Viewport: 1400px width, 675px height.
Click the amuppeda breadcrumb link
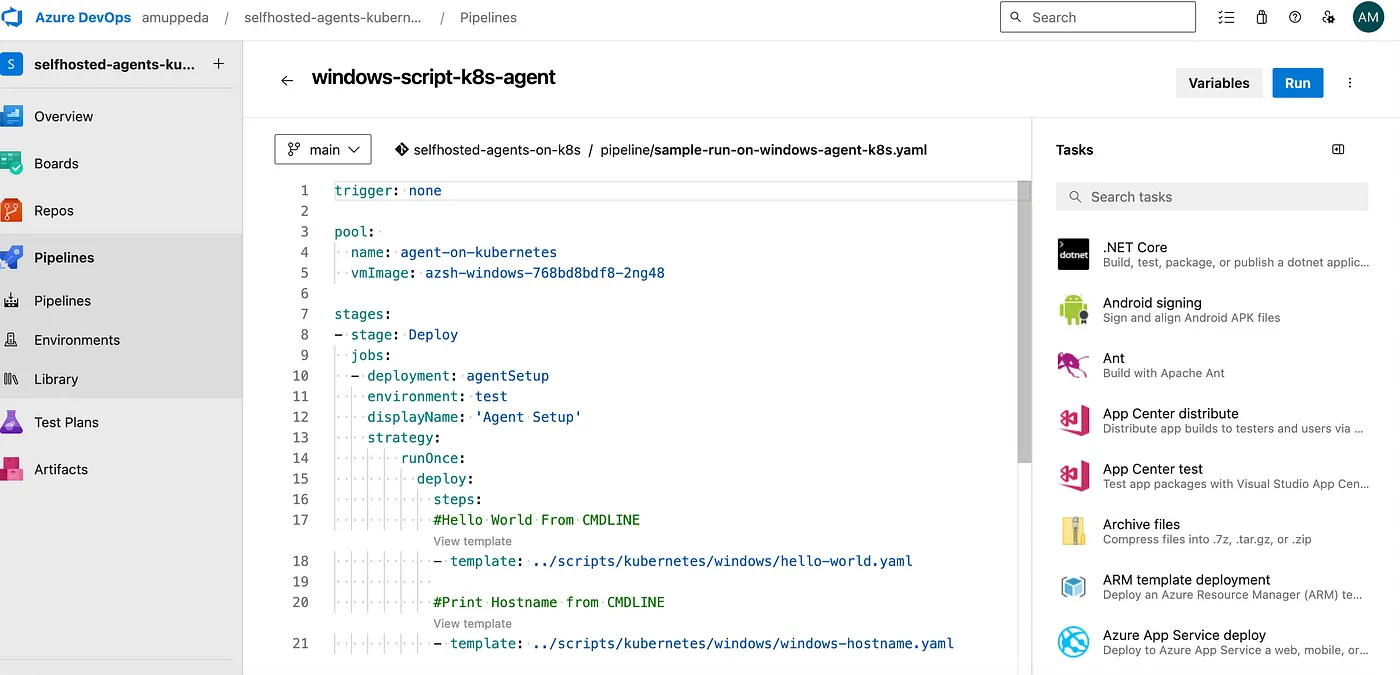(x=176, y=18)
